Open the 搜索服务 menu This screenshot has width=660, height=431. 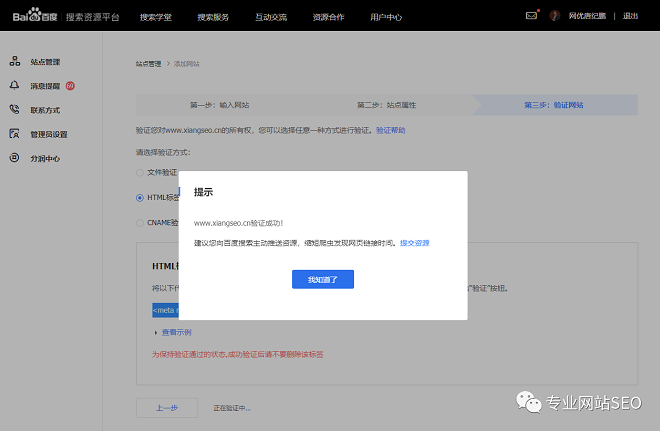pyautogui.click(x=213, y=17)
